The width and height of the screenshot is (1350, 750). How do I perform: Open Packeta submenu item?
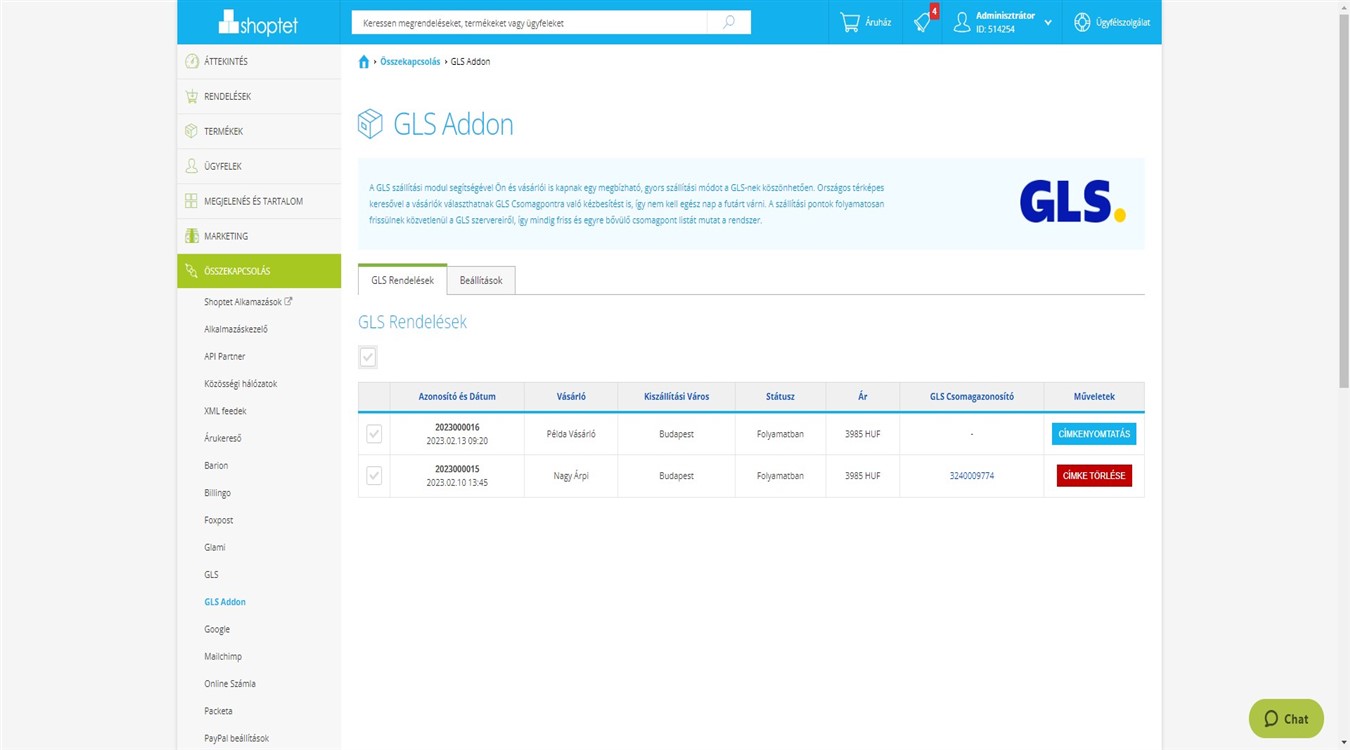tap(218, 711)
